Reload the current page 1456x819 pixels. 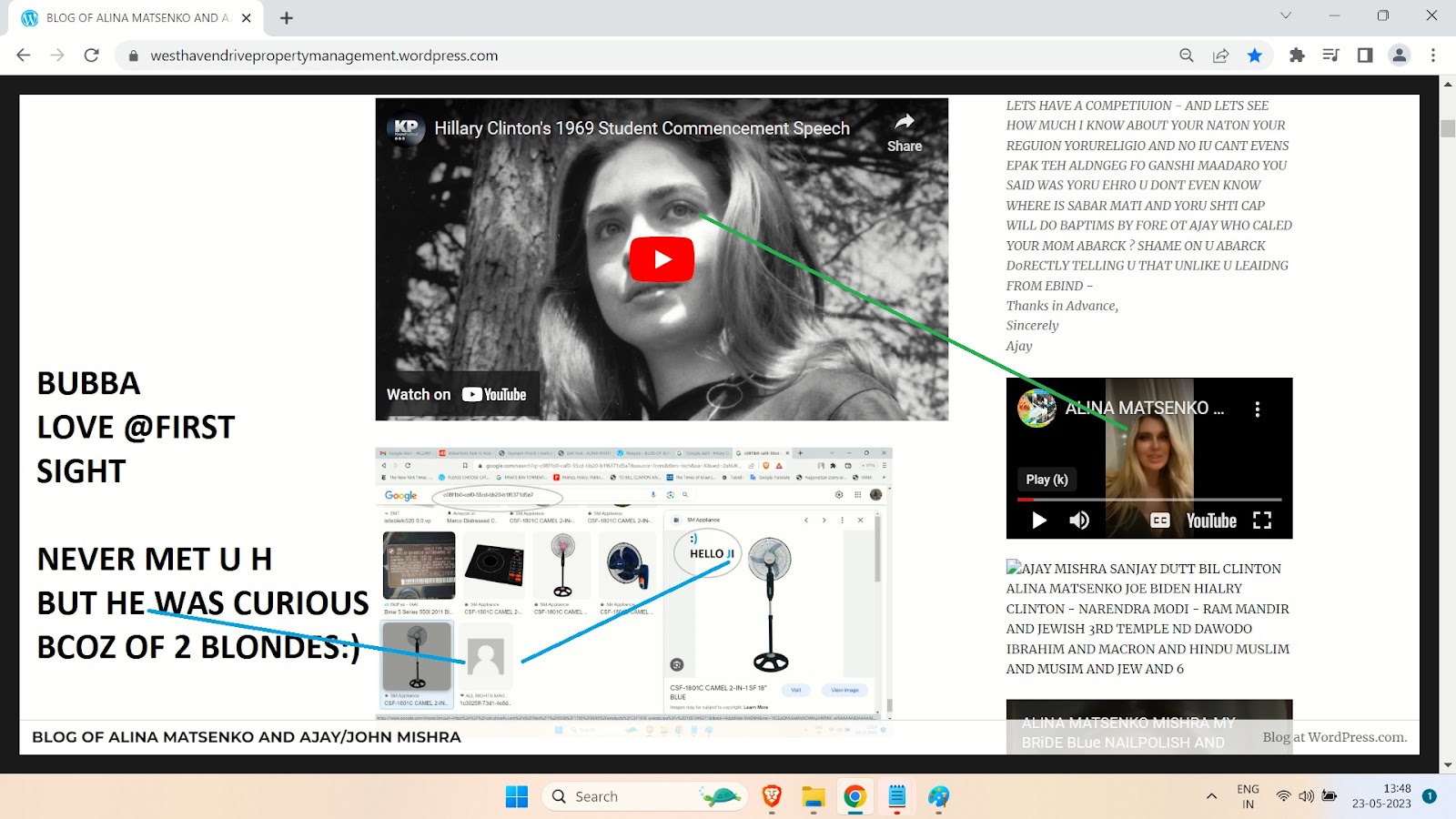[91, 56]
